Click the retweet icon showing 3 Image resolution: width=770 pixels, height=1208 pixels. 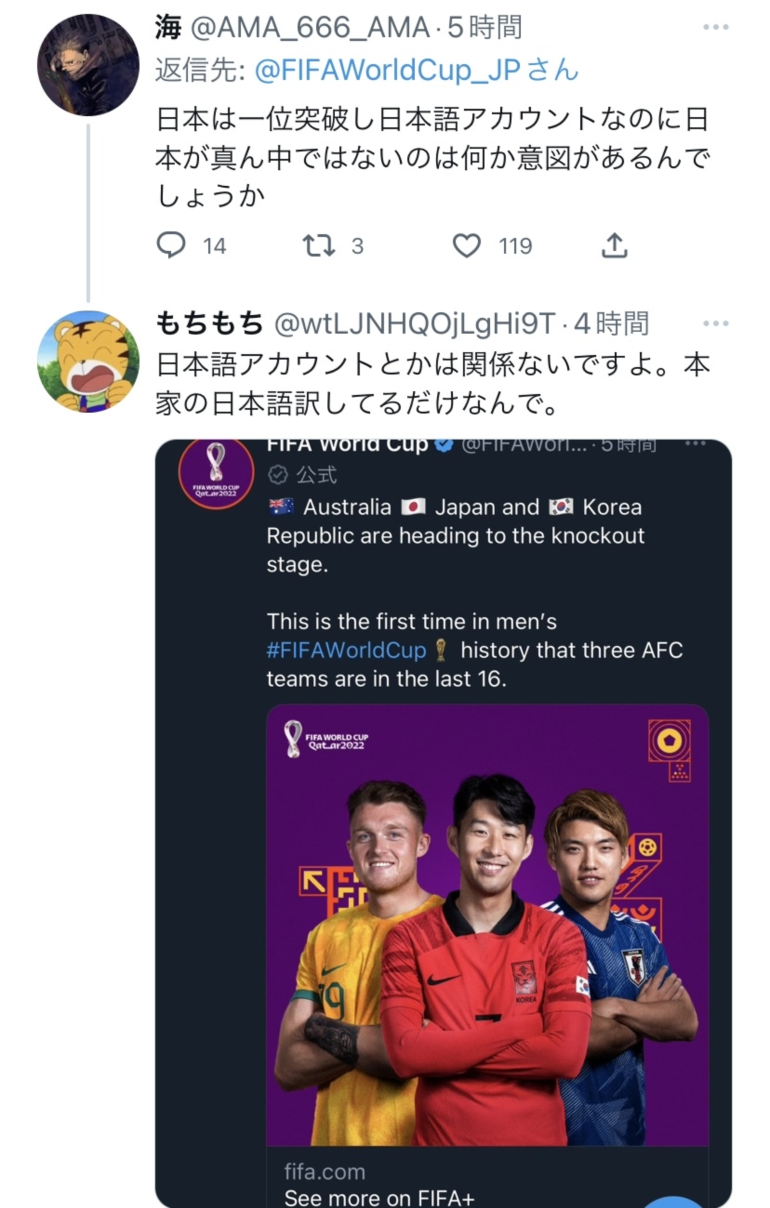click(319, 245)
